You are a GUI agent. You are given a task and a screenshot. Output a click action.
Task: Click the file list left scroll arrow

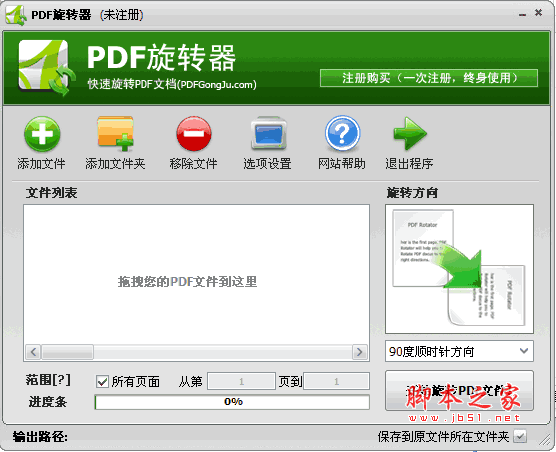[x=33, y=352]
